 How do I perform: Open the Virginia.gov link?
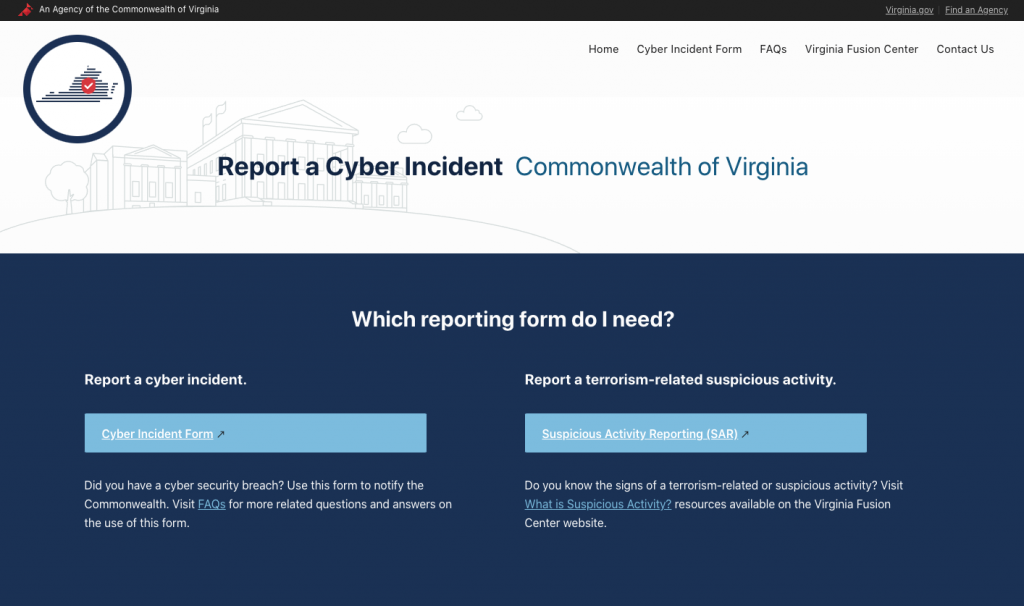coord(909,10)
